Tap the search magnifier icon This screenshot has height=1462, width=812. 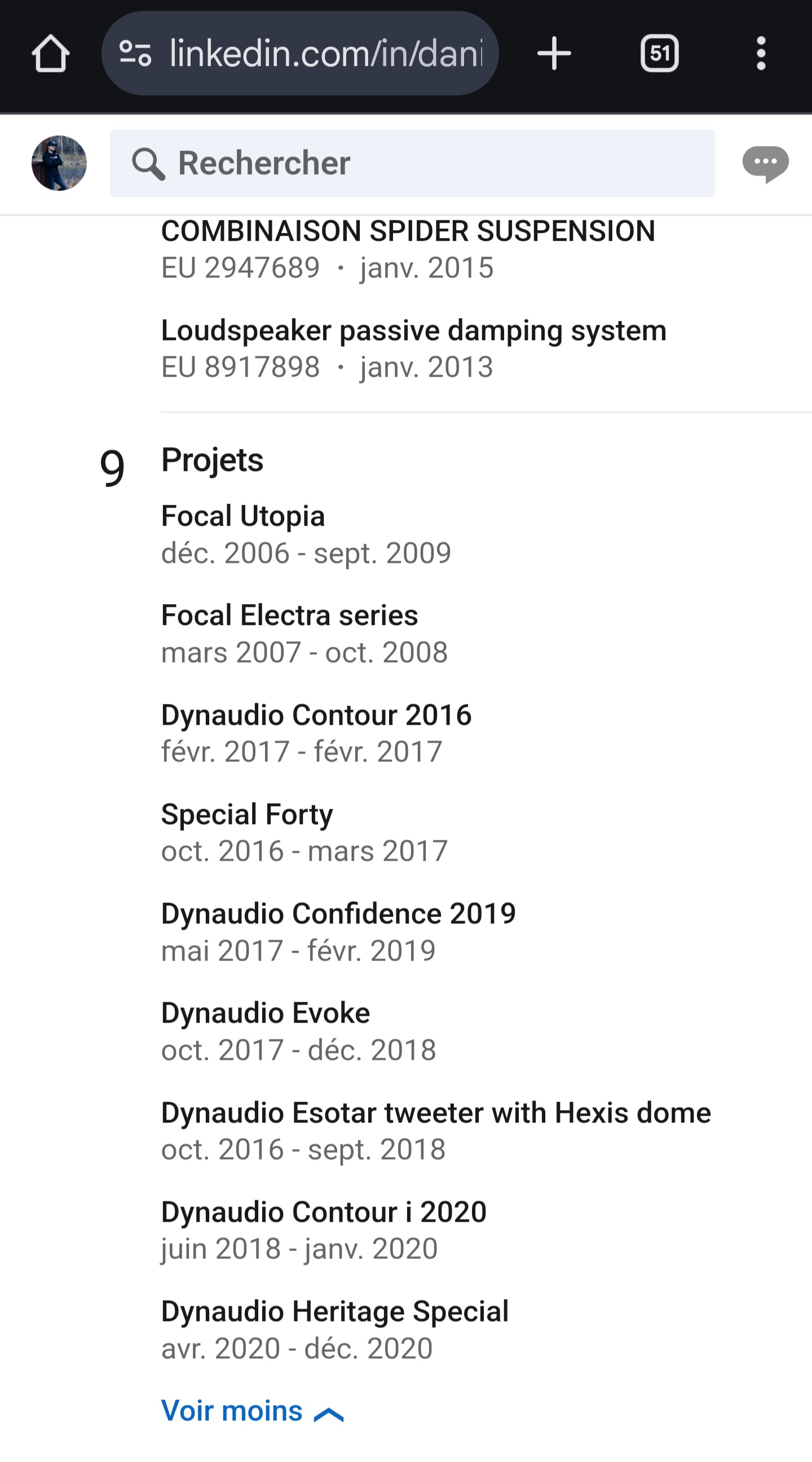coord(148,164)
